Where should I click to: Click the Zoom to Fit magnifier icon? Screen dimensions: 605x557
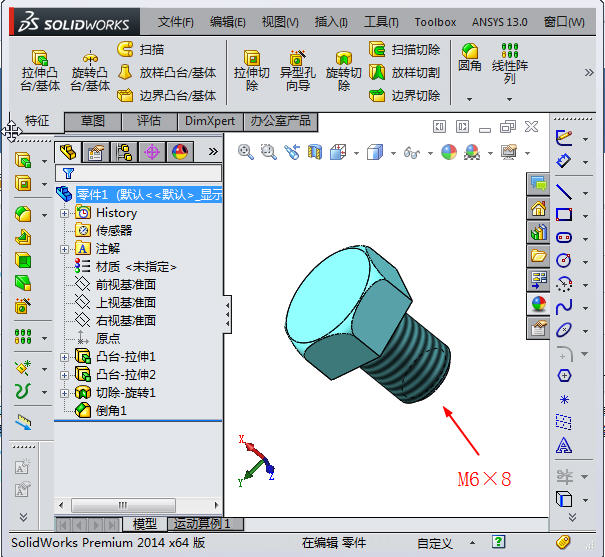[x=246, y=152]
